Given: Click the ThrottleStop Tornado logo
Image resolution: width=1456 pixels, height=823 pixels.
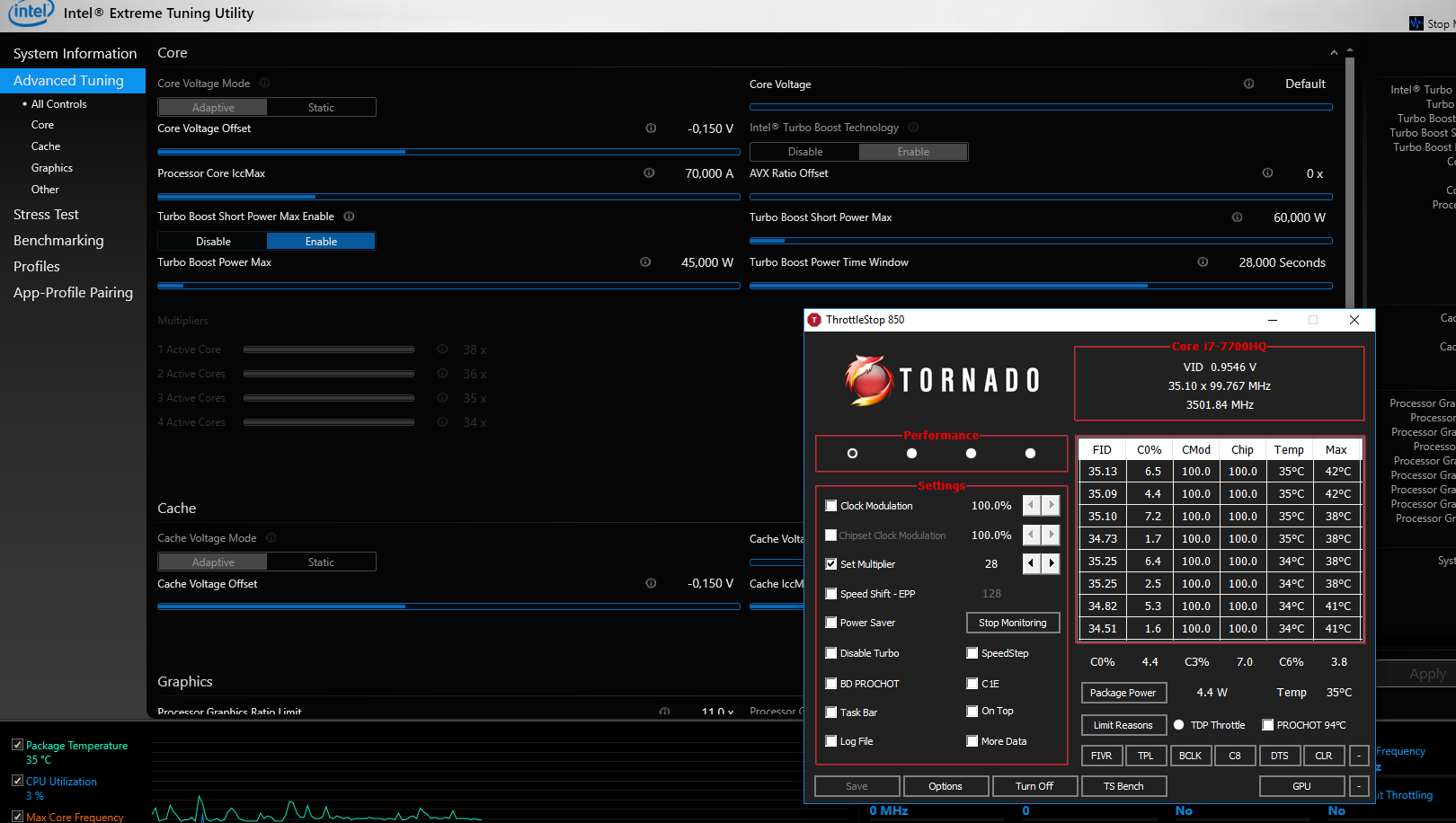Looking at the screenshot, I should (943, 380).
